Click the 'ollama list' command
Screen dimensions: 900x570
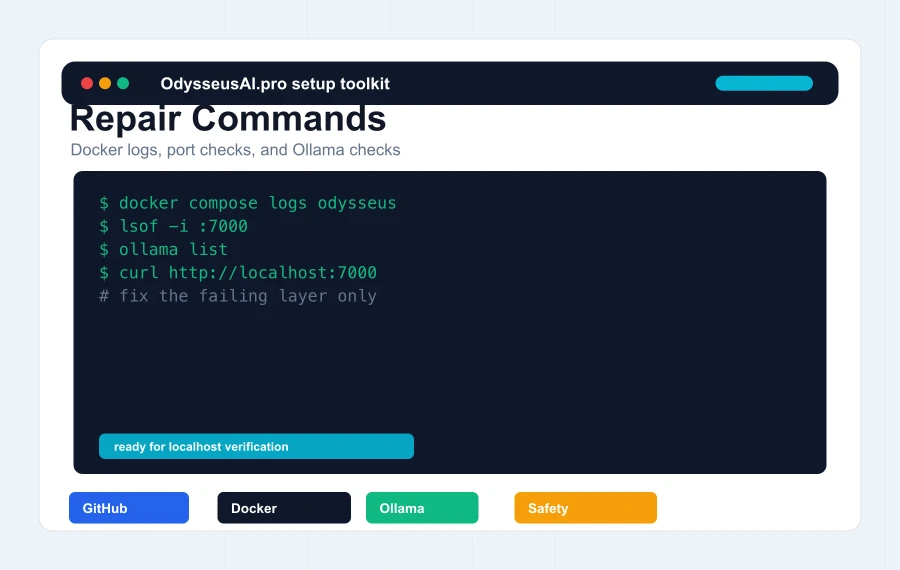coord(163,249)
